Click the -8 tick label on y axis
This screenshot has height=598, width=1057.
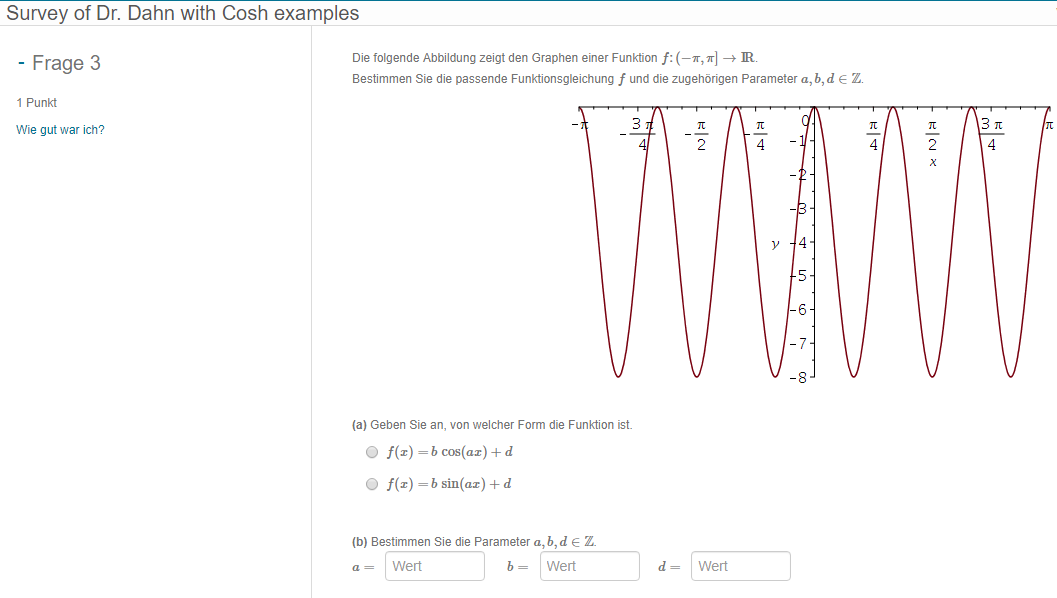click(797, 378)
